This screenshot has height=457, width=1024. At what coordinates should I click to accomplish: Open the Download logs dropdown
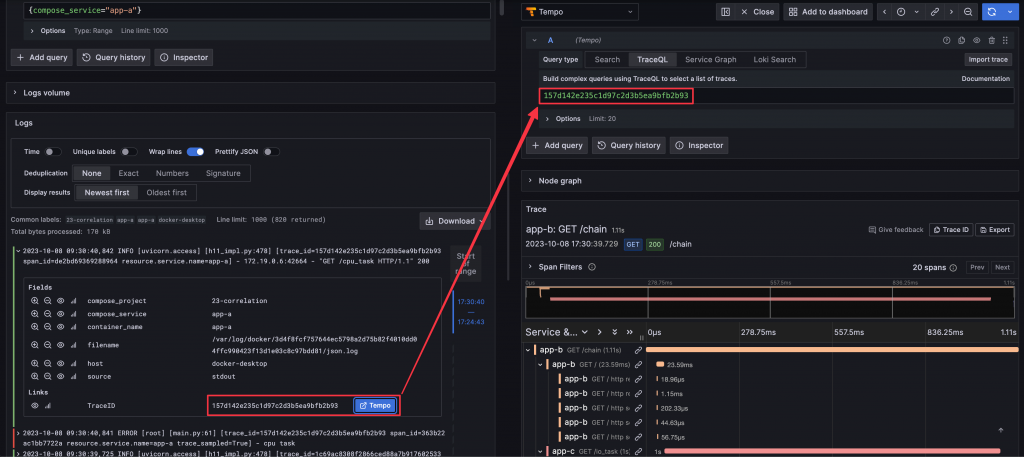pos(455,221)
